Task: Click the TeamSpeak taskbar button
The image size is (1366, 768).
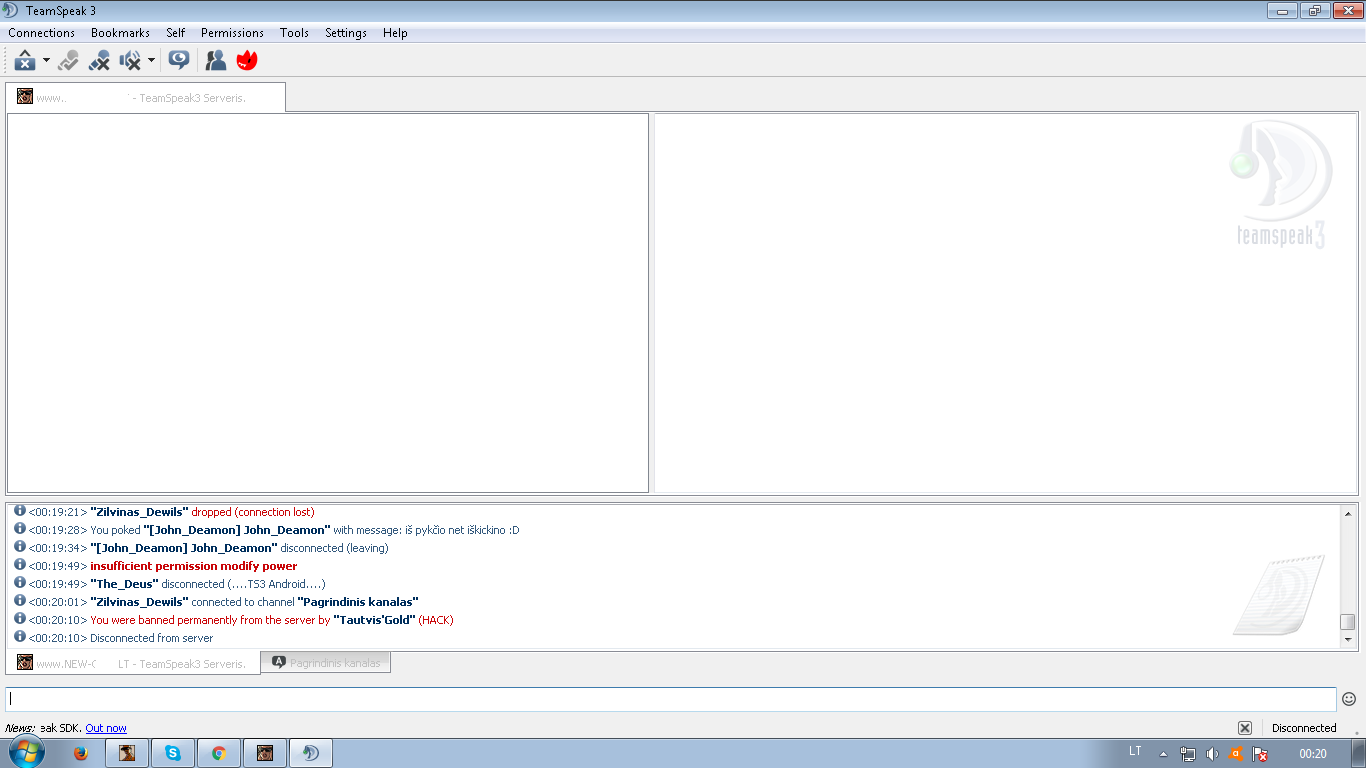Action: pos(311,753)
